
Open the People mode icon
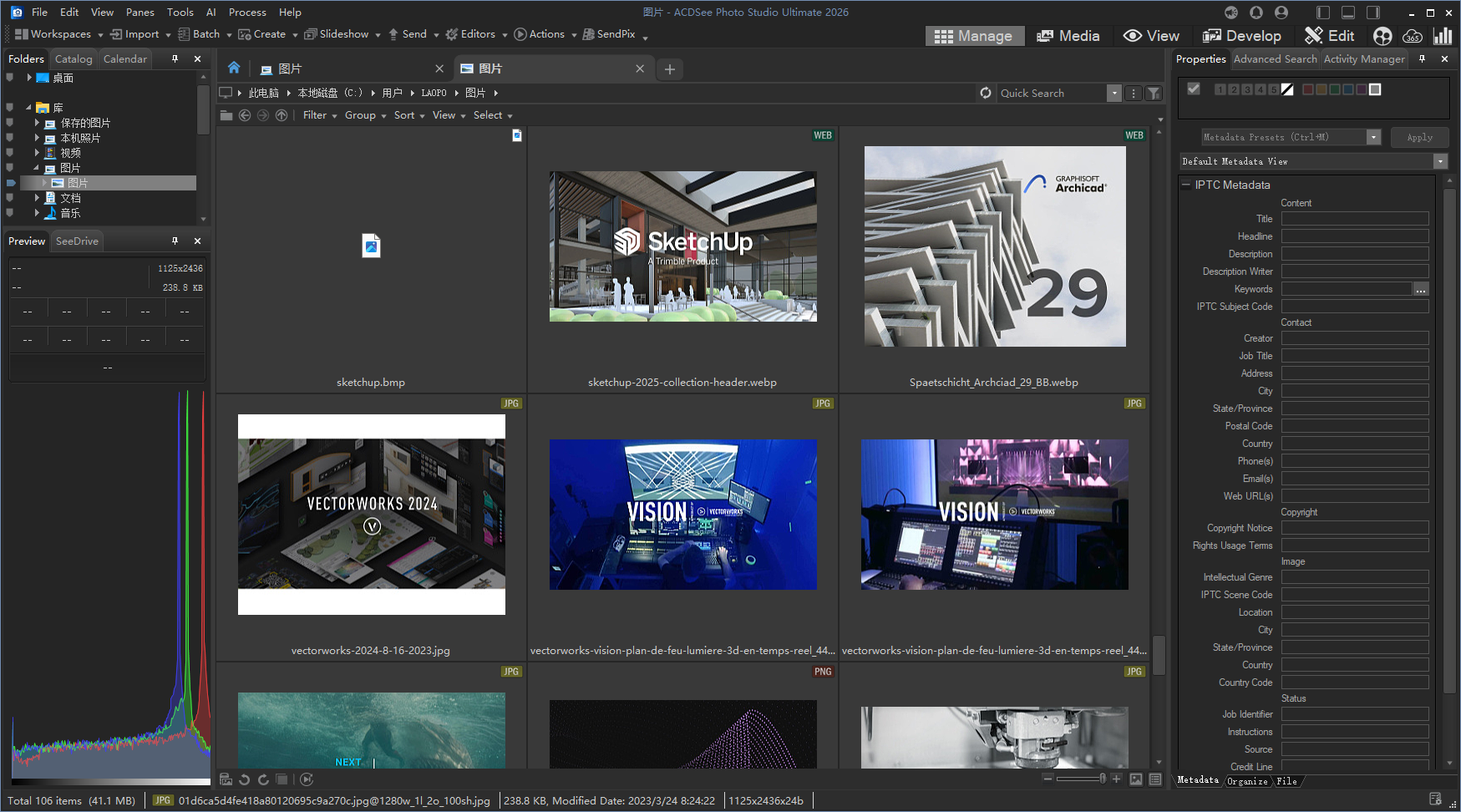click(x=1382, y=36)
